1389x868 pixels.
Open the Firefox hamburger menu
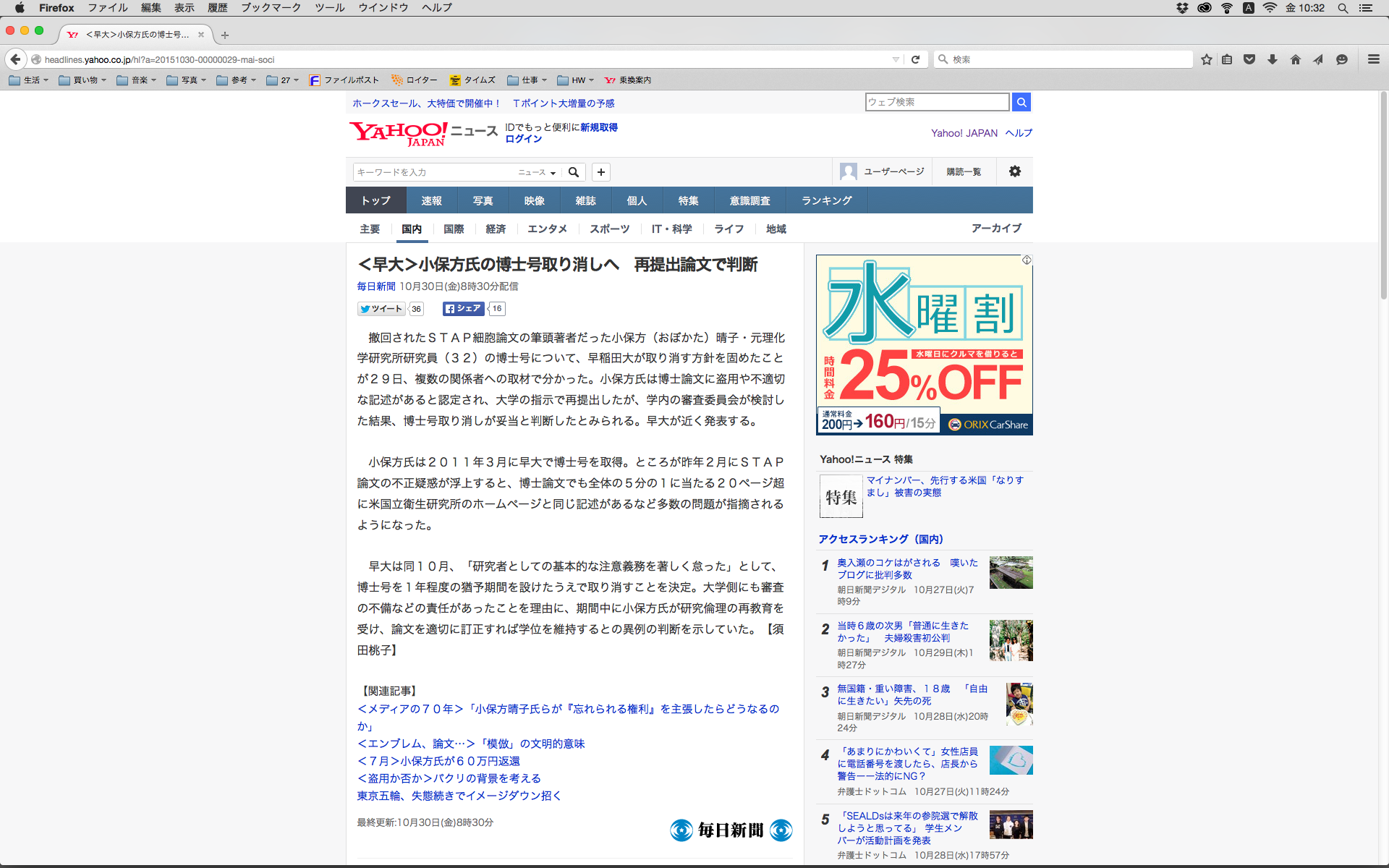point(1373,59)
